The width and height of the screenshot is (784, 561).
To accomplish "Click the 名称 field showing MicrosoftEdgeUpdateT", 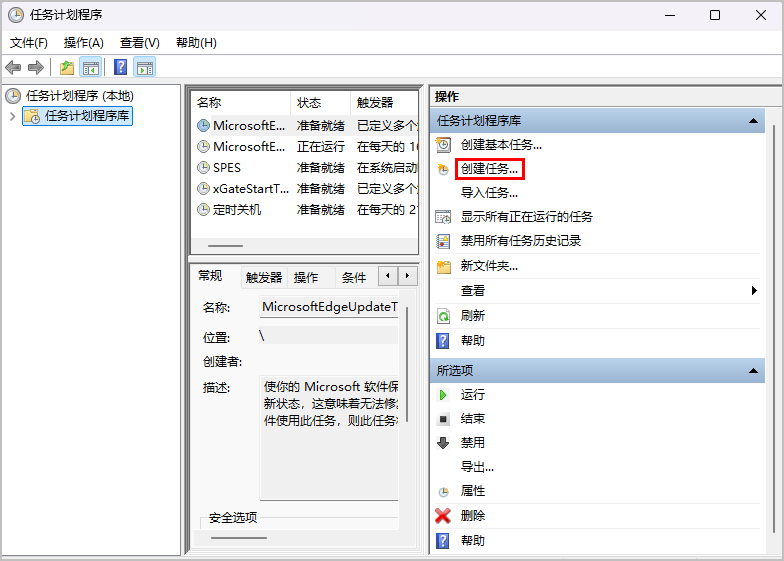I will coord(329,307).
